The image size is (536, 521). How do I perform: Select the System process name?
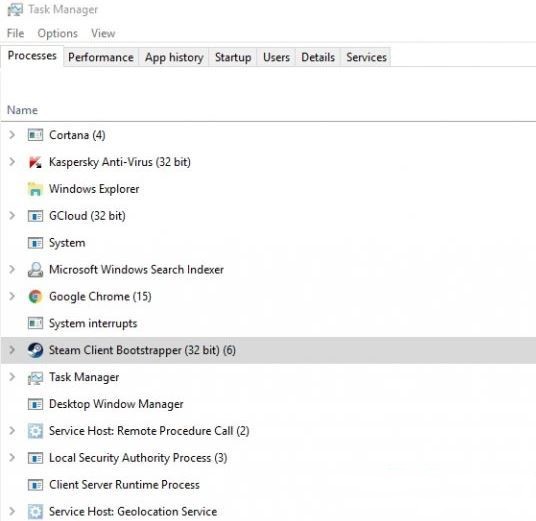click(67, 243)
